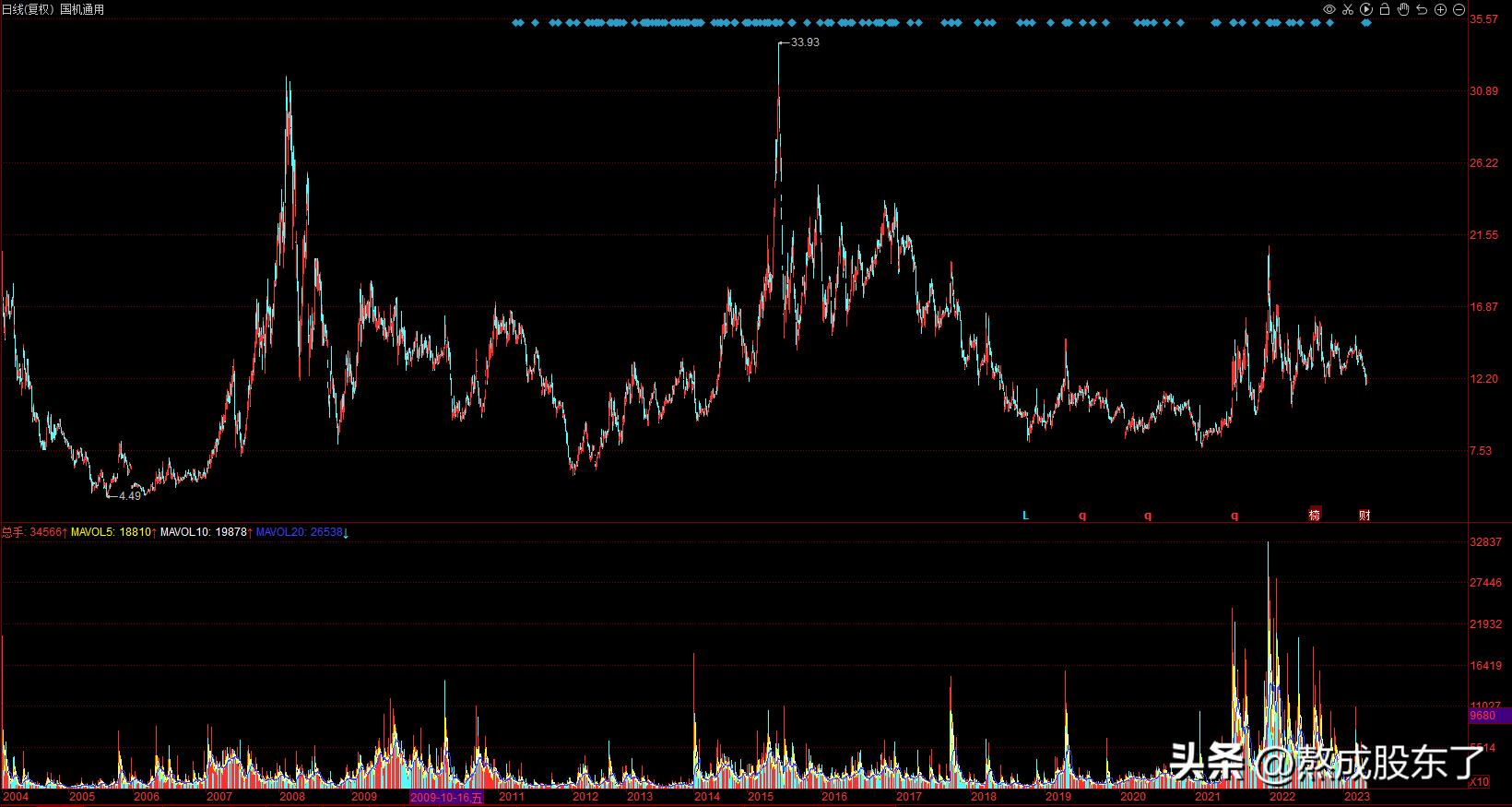Screen dimensions: 1512x807
Task: Click the purple 9680 volume indicator tag
Action: click(1490, 716)
